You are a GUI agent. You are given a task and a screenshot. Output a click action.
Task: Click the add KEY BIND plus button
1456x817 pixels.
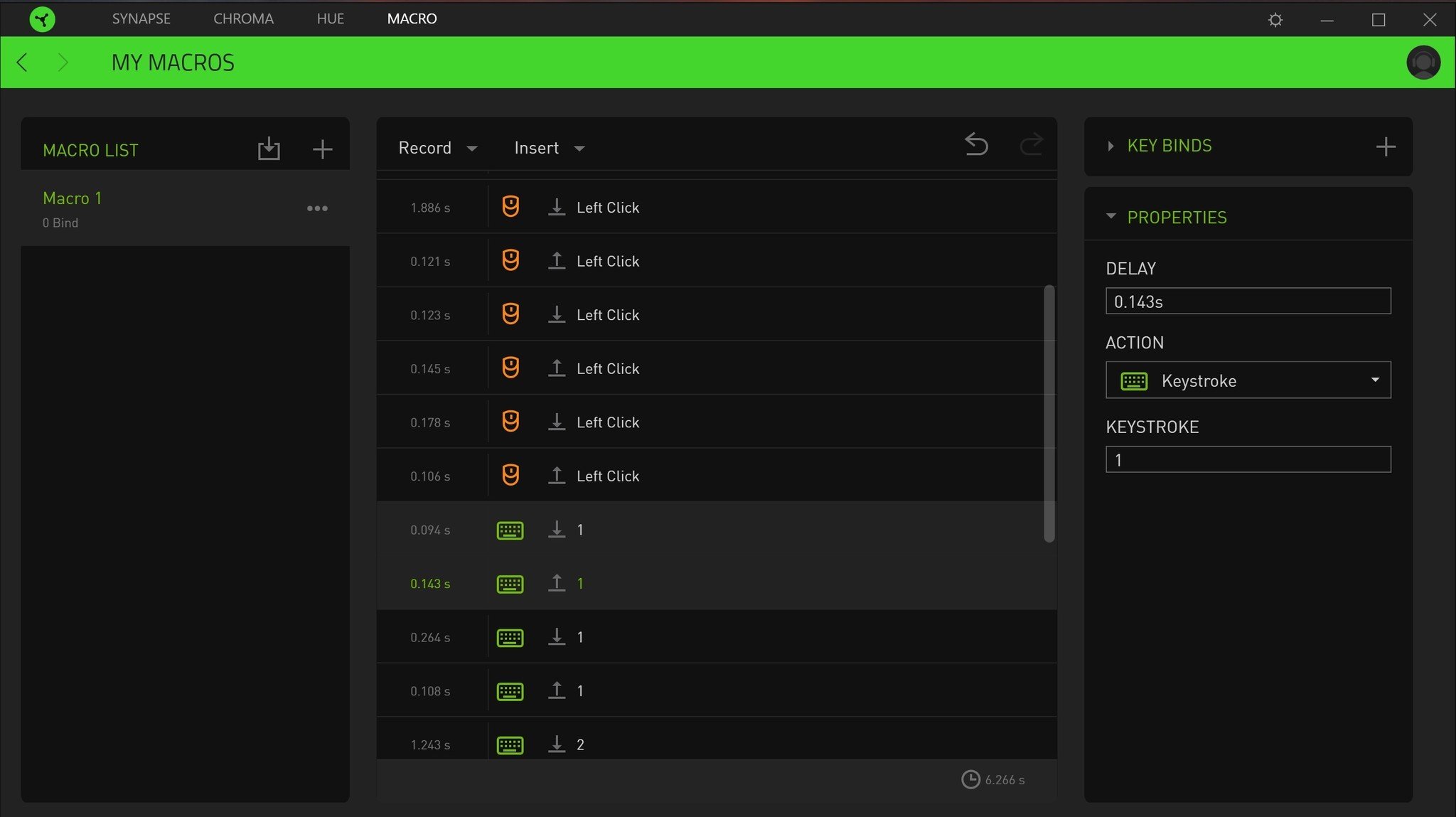click(x=1386, y=146)
